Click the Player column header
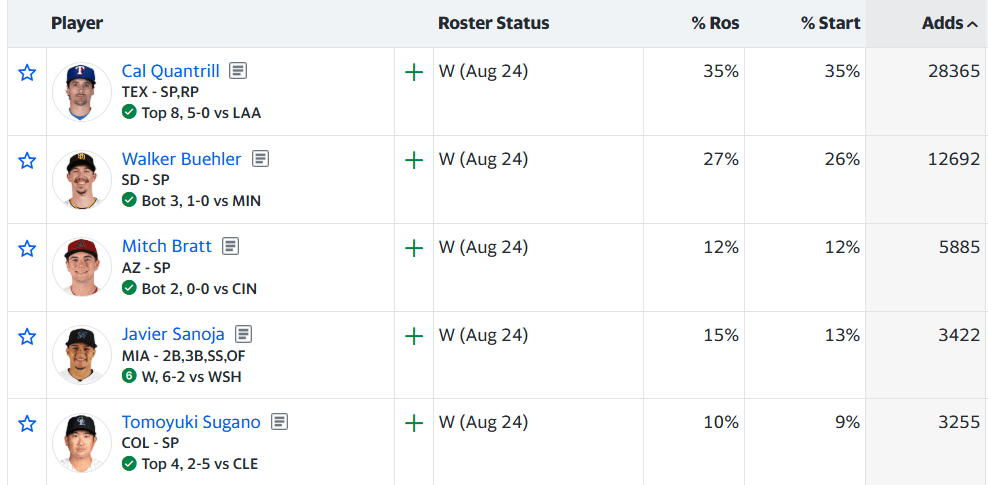The image size is (988, 485). (77, 23)
